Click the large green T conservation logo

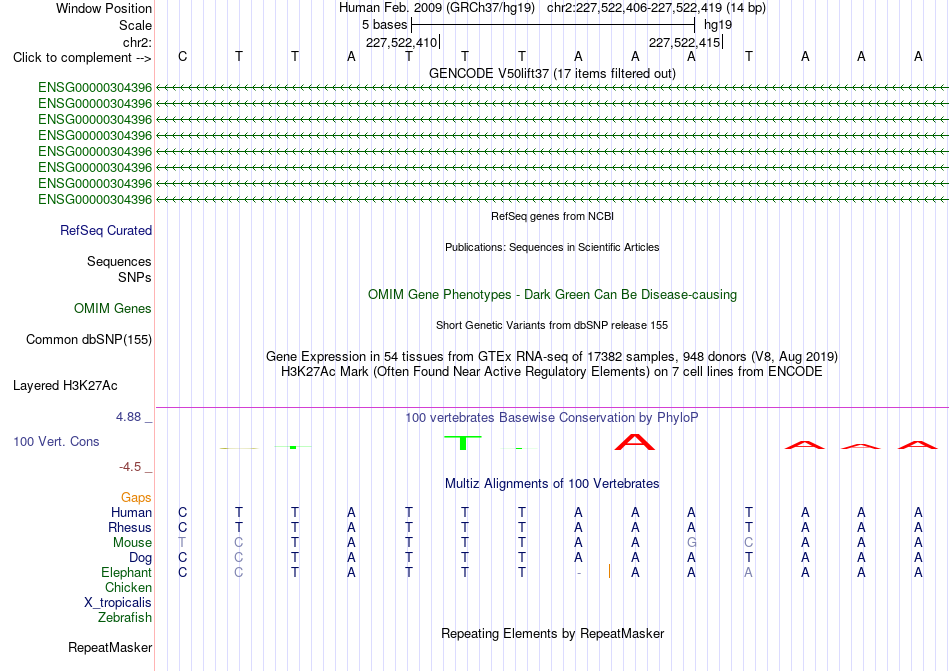click(463, 443)
